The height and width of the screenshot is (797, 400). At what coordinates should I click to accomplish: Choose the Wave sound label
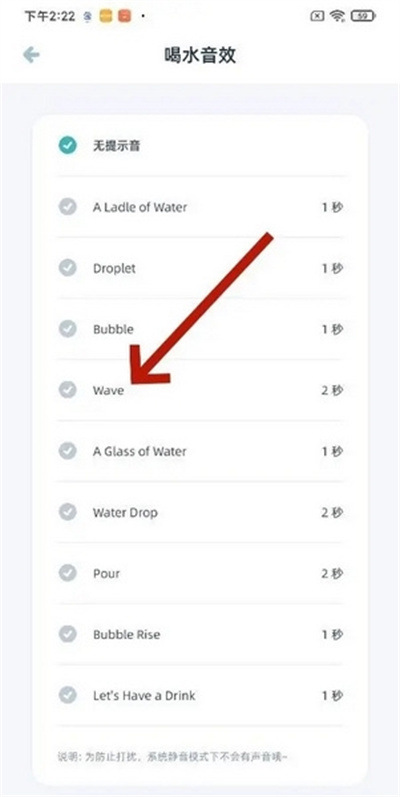[108, 390]
